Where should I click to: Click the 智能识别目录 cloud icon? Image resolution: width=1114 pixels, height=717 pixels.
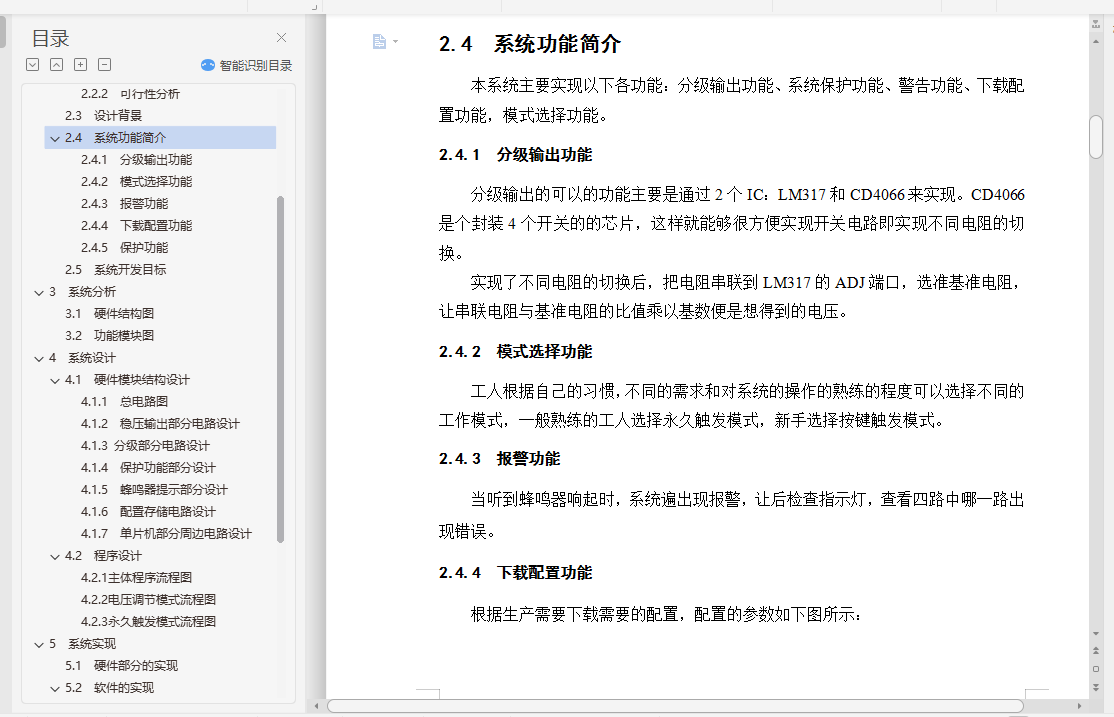[207, 65]
